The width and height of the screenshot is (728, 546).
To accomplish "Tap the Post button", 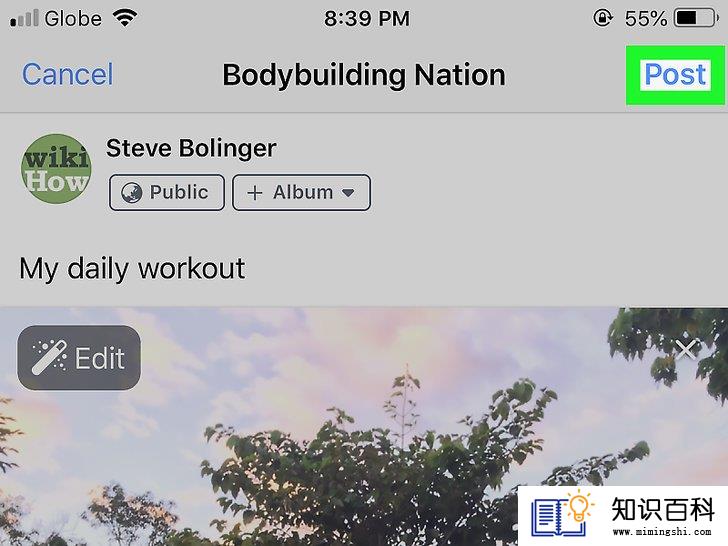I will [x=675, y=75].
